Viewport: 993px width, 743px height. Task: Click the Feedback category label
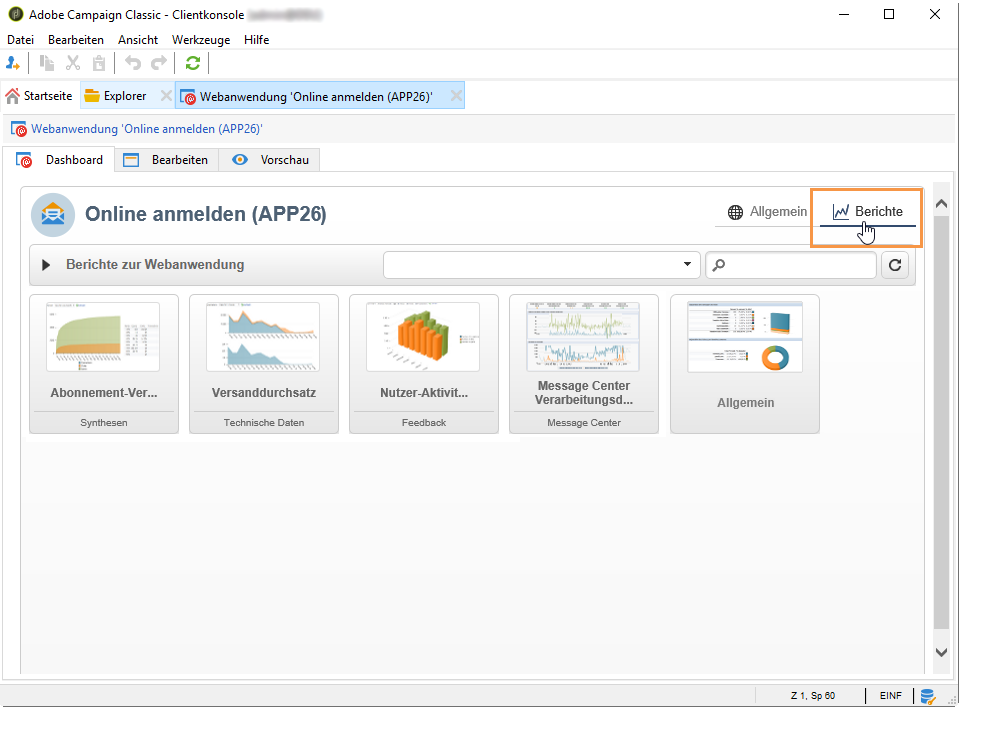click(x=424, y=422)
